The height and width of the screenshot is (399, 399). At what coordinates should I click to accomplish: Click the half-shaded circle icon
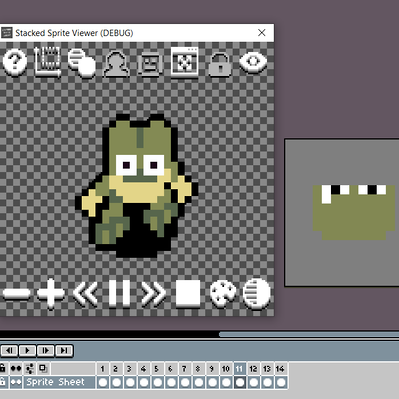[257, 294]
